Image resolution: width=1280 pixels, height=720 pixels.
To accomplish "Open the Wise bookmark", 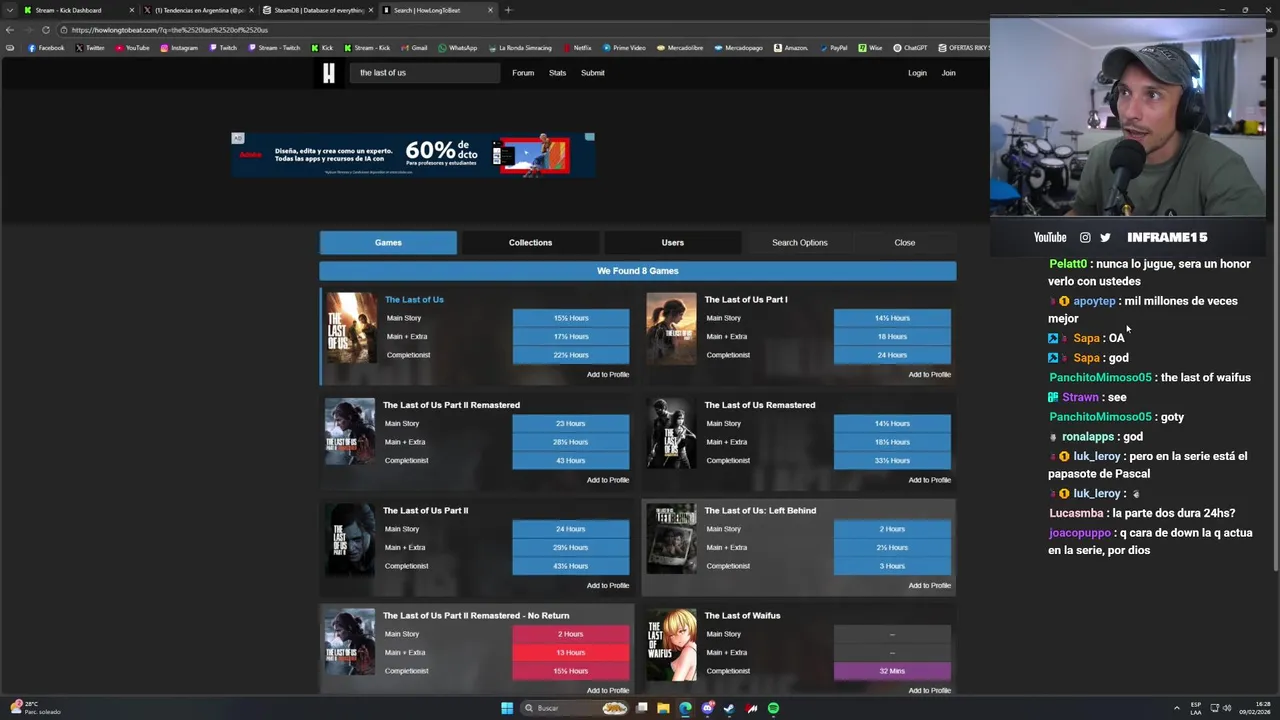I will (870, 48).
